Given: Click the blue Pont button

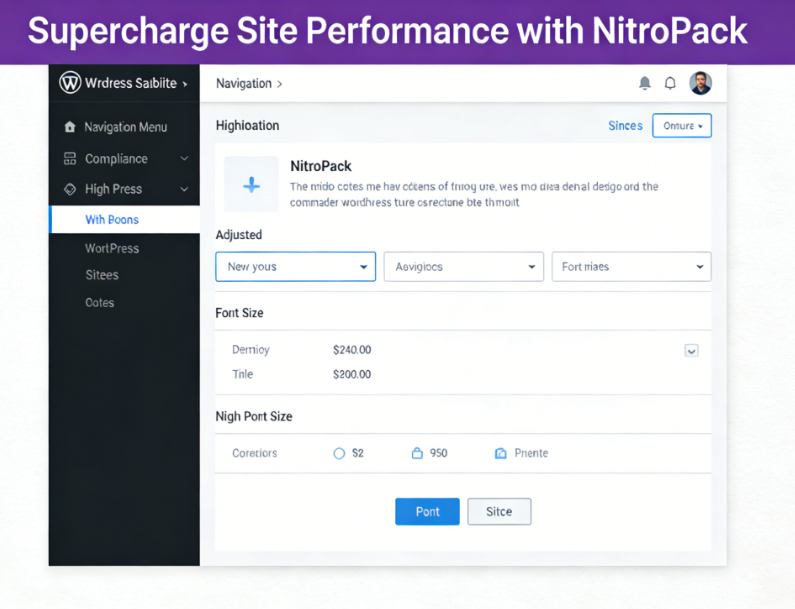Looking at the screenshot, I should pyautogui.click(x=427, y=511).
